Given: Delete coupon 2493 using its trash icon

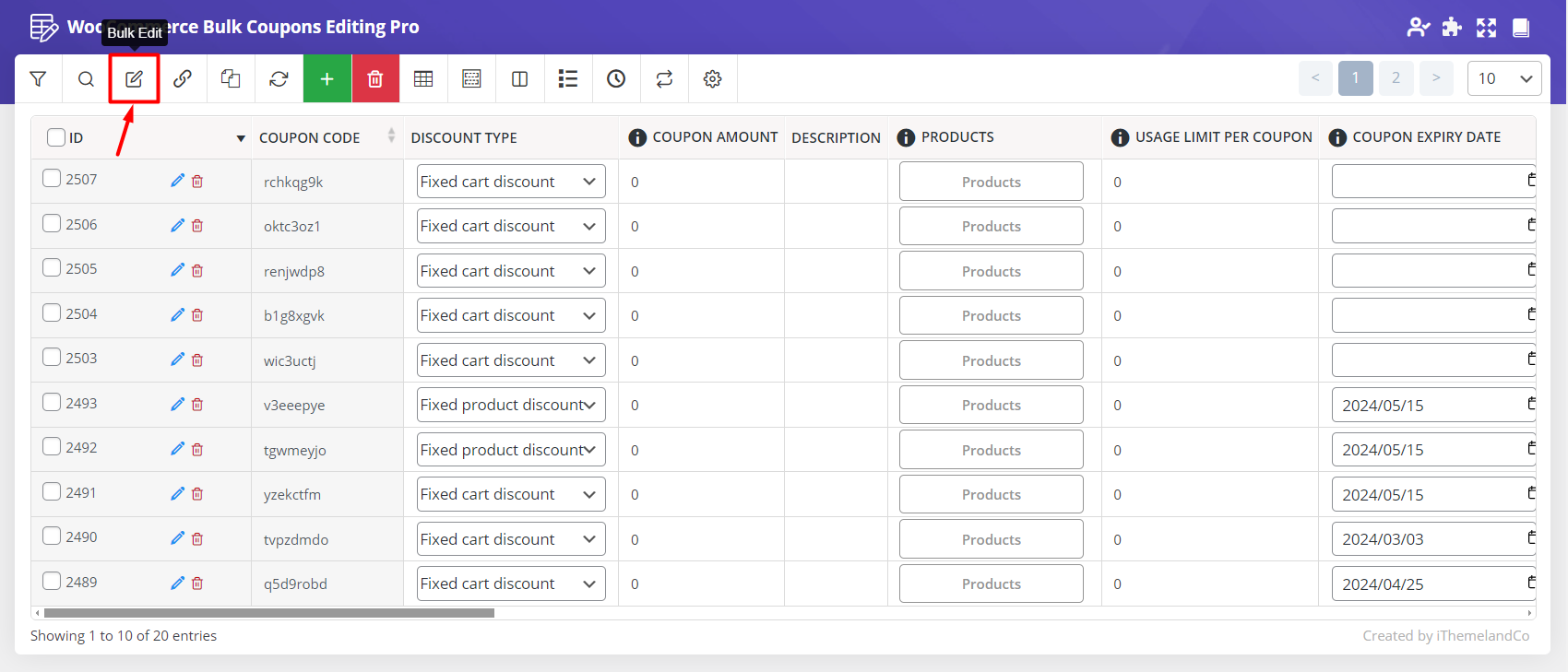Looking at the screenshot, I should point(197,405).
